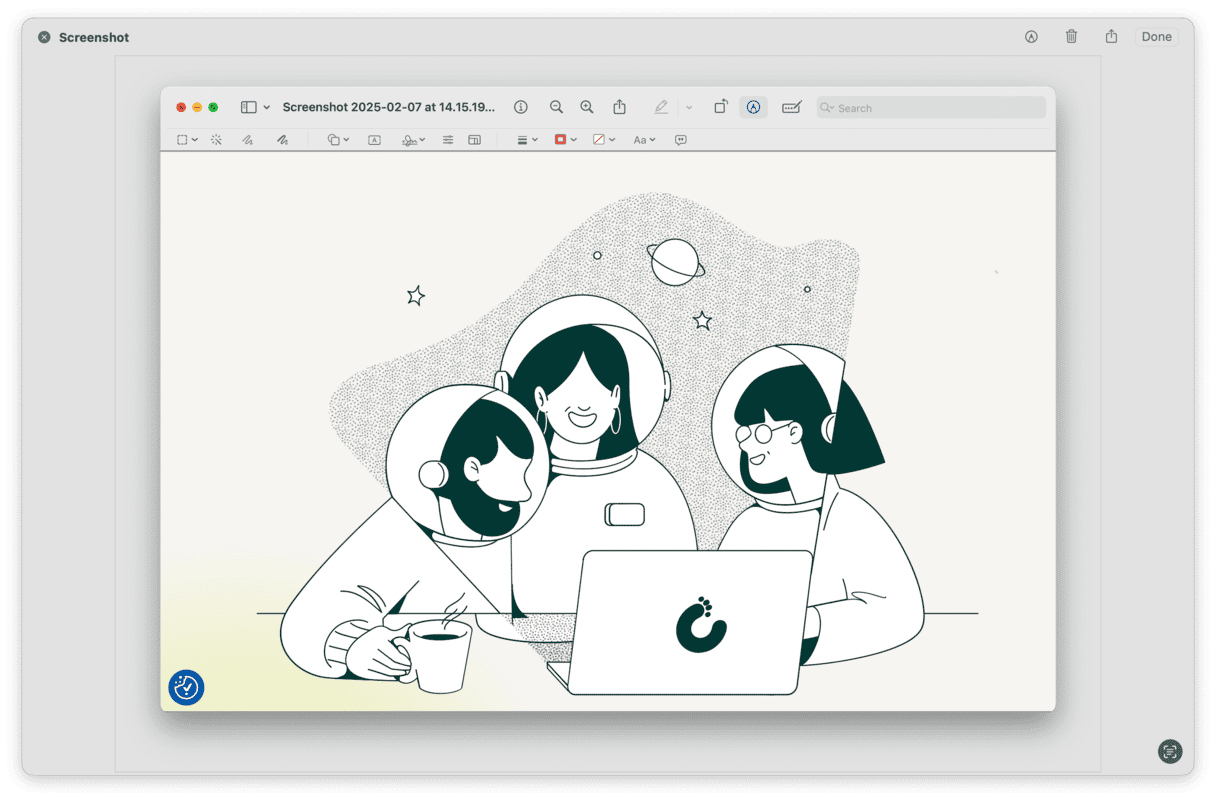Viewport: 1216px width, 801px height.
Task: Open the search options magnifier menu
Action: click(828, 108)
